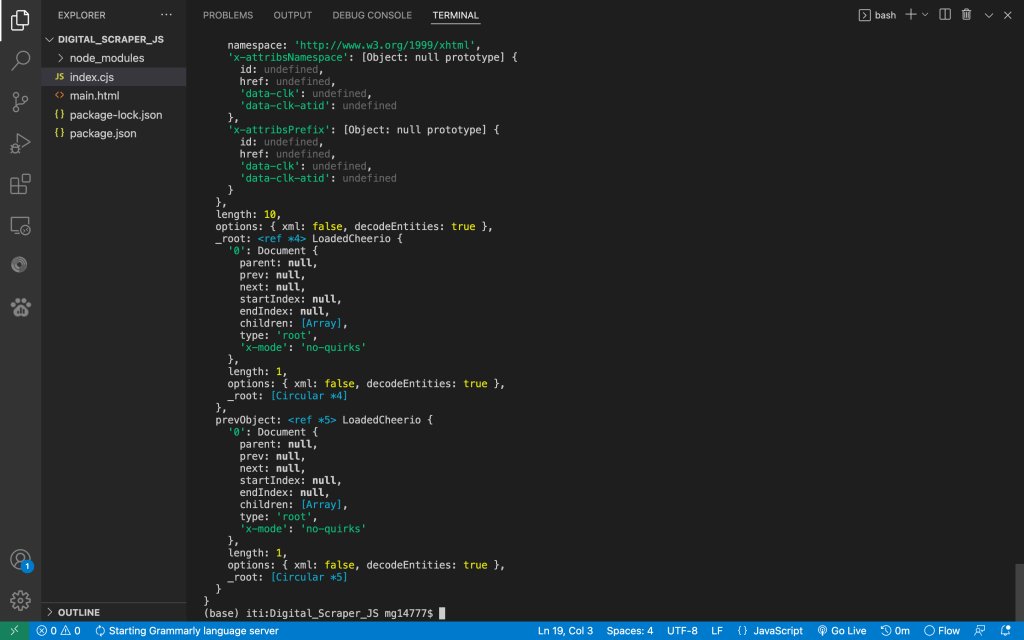Click the EXPLORER panel title

(82, 15)
